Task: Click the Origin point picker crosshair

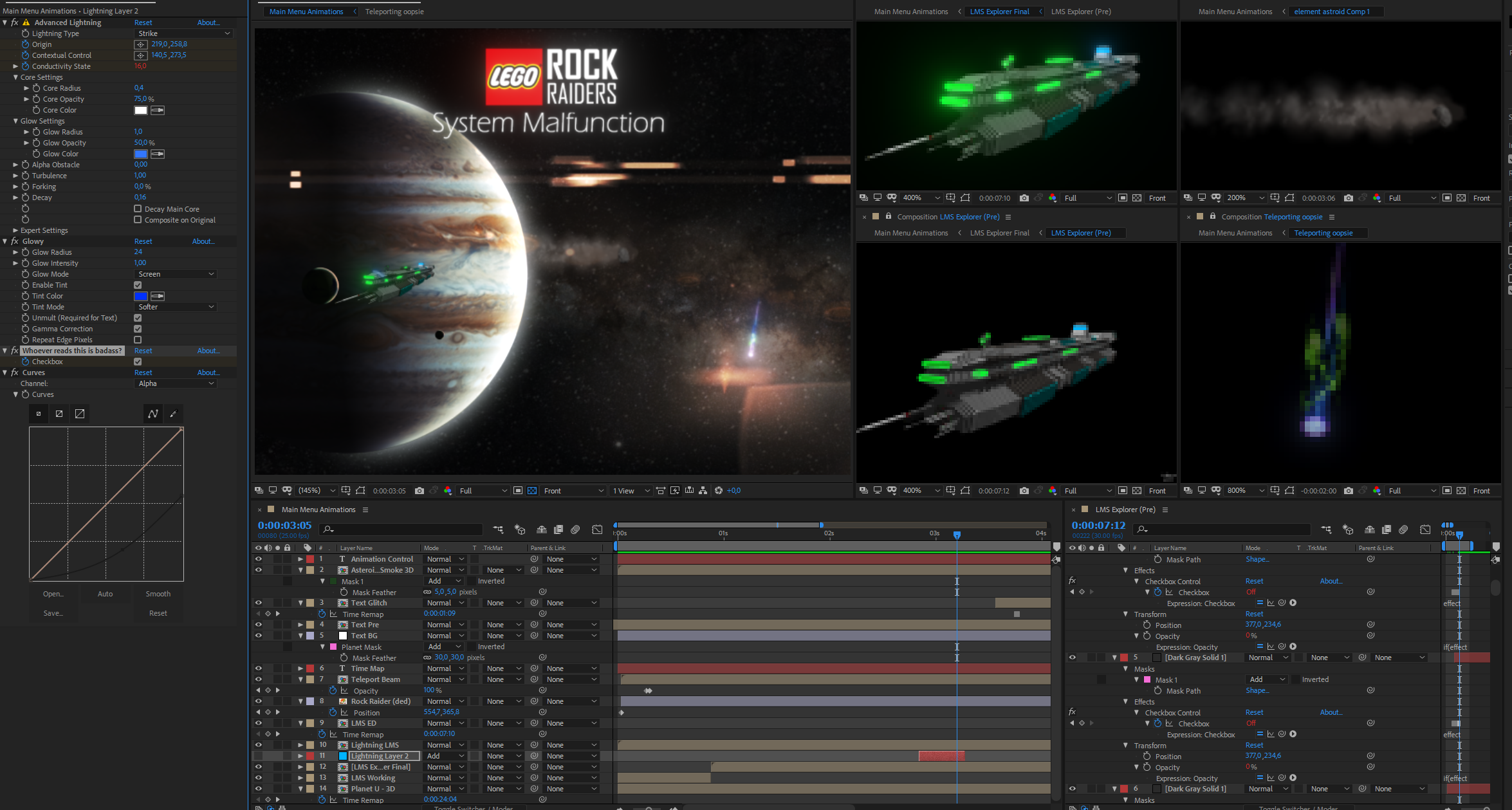Action: tap(141, 44)
